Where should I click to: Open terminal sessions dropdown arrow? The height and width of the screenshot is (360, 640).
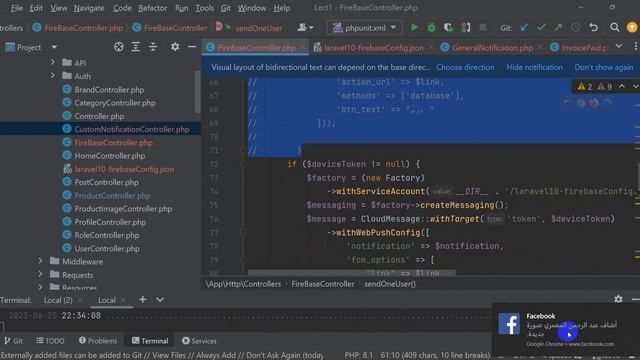tap(160, 300)
